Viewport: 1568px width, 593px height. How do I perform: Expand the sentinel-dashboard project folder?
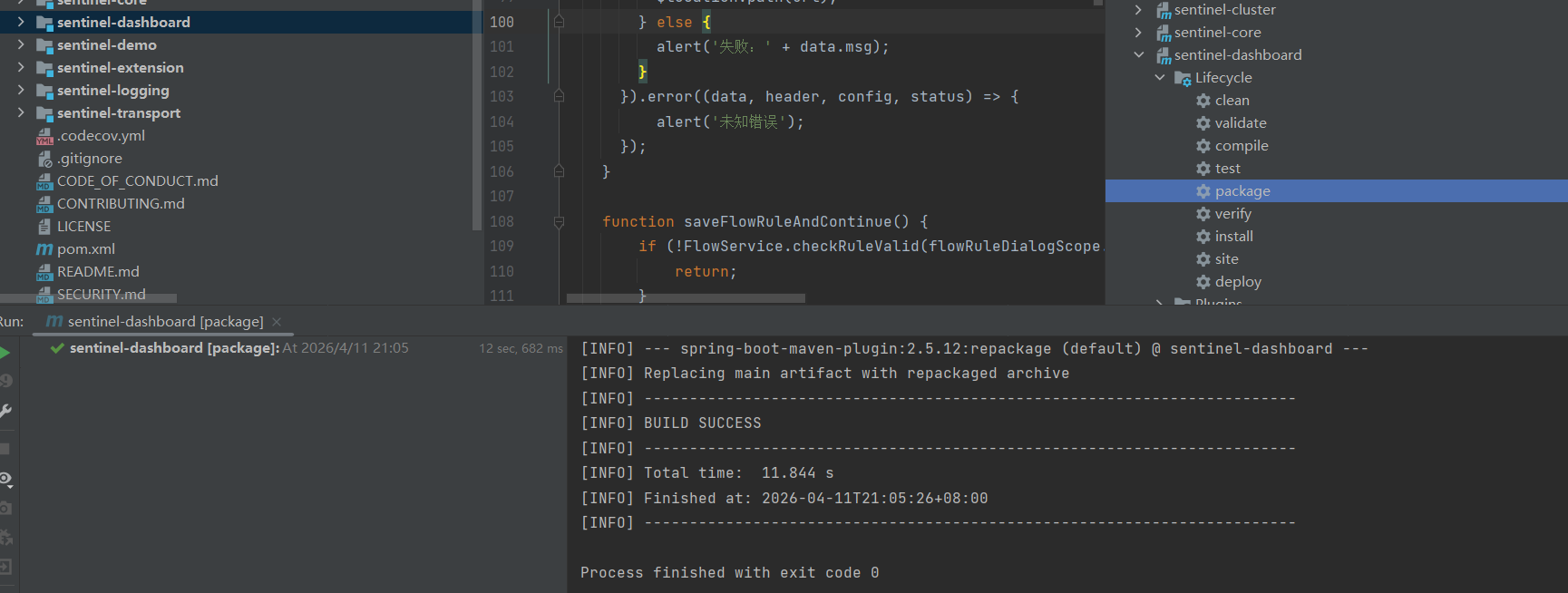tap(20, 22)
